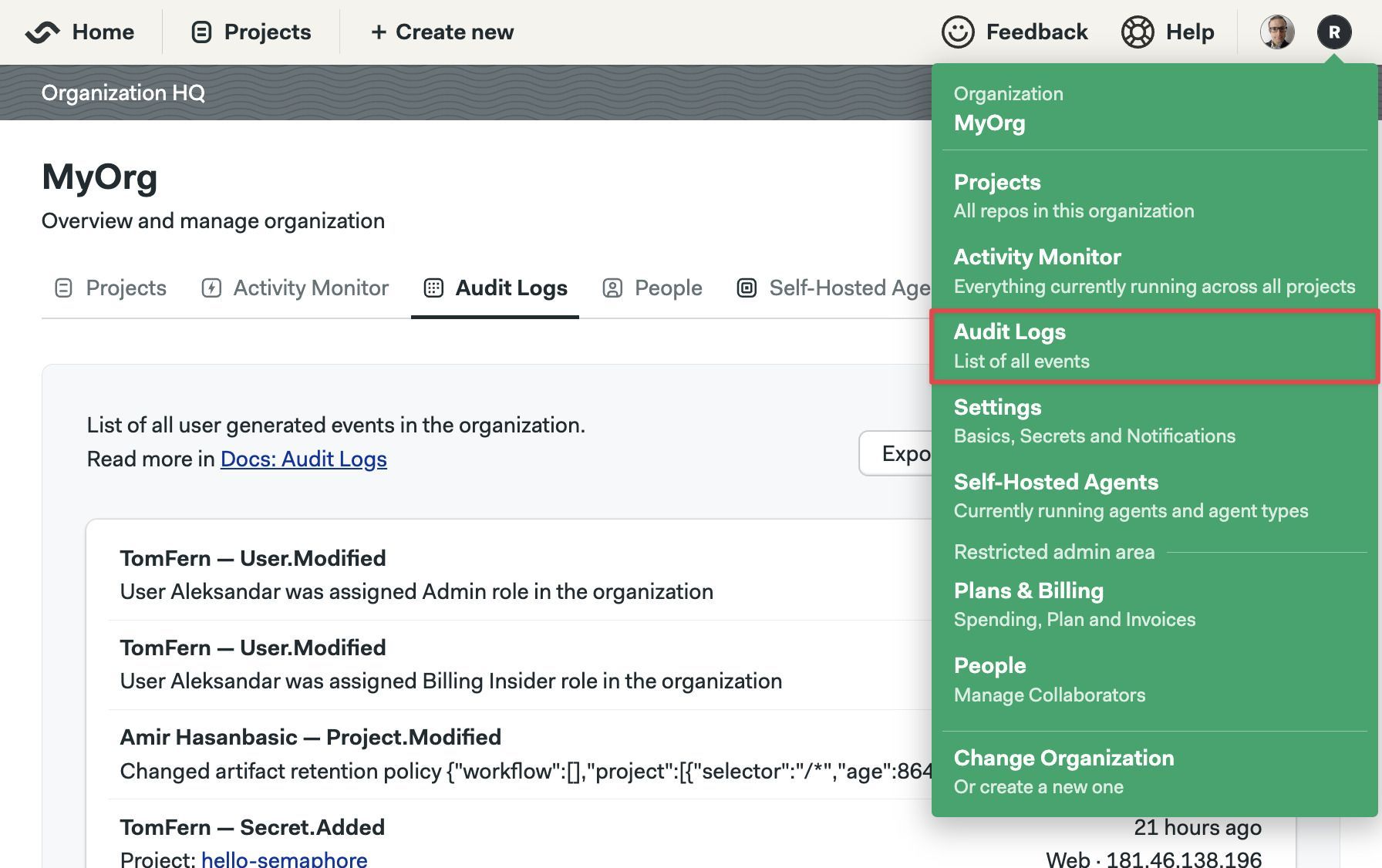Open the Docs: Audit Logs link

click(x=304, y=459)
